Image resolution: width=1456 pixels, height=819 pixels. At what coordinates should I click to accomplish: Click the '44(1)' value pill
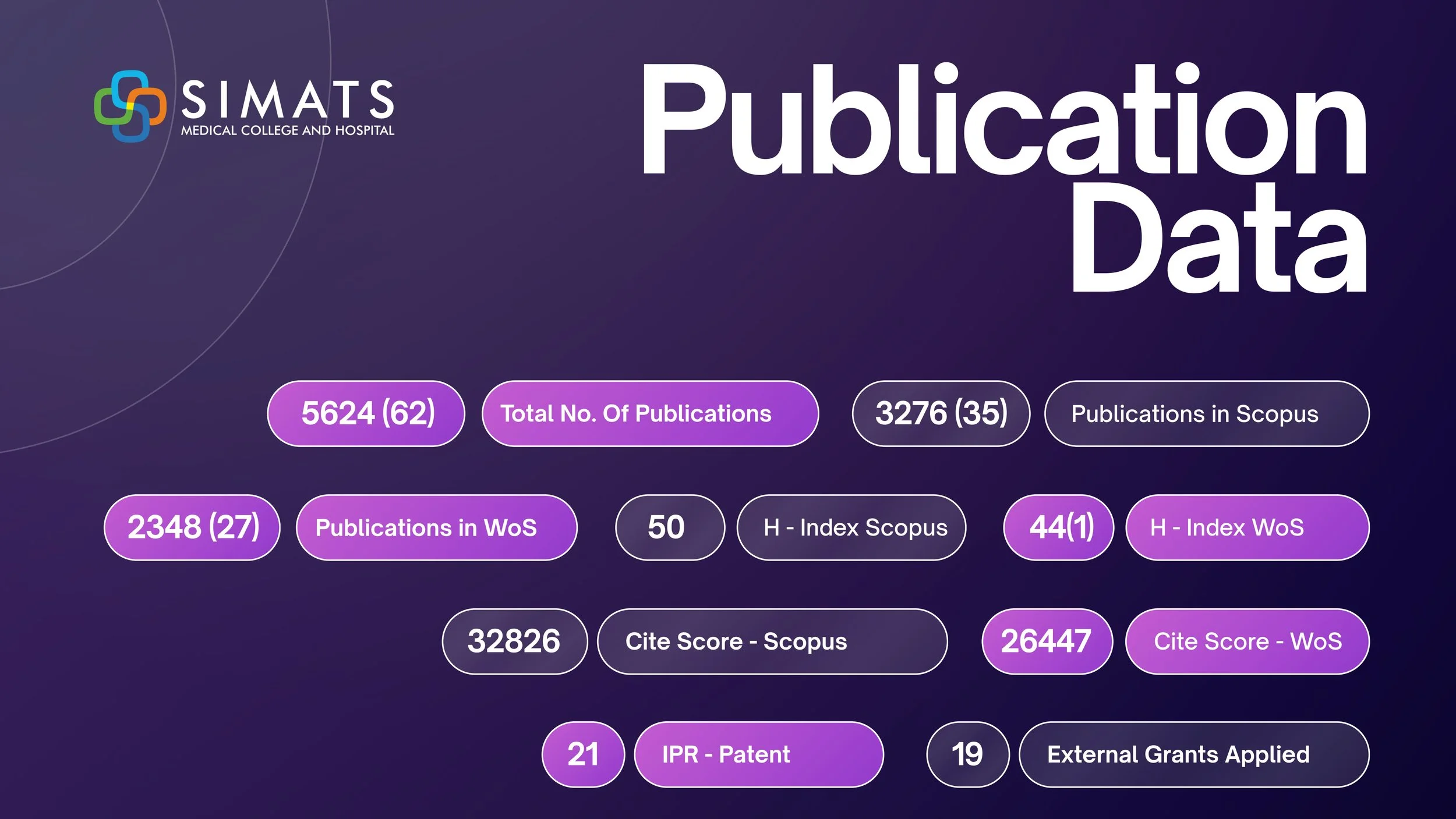[x=1059, y=528]
